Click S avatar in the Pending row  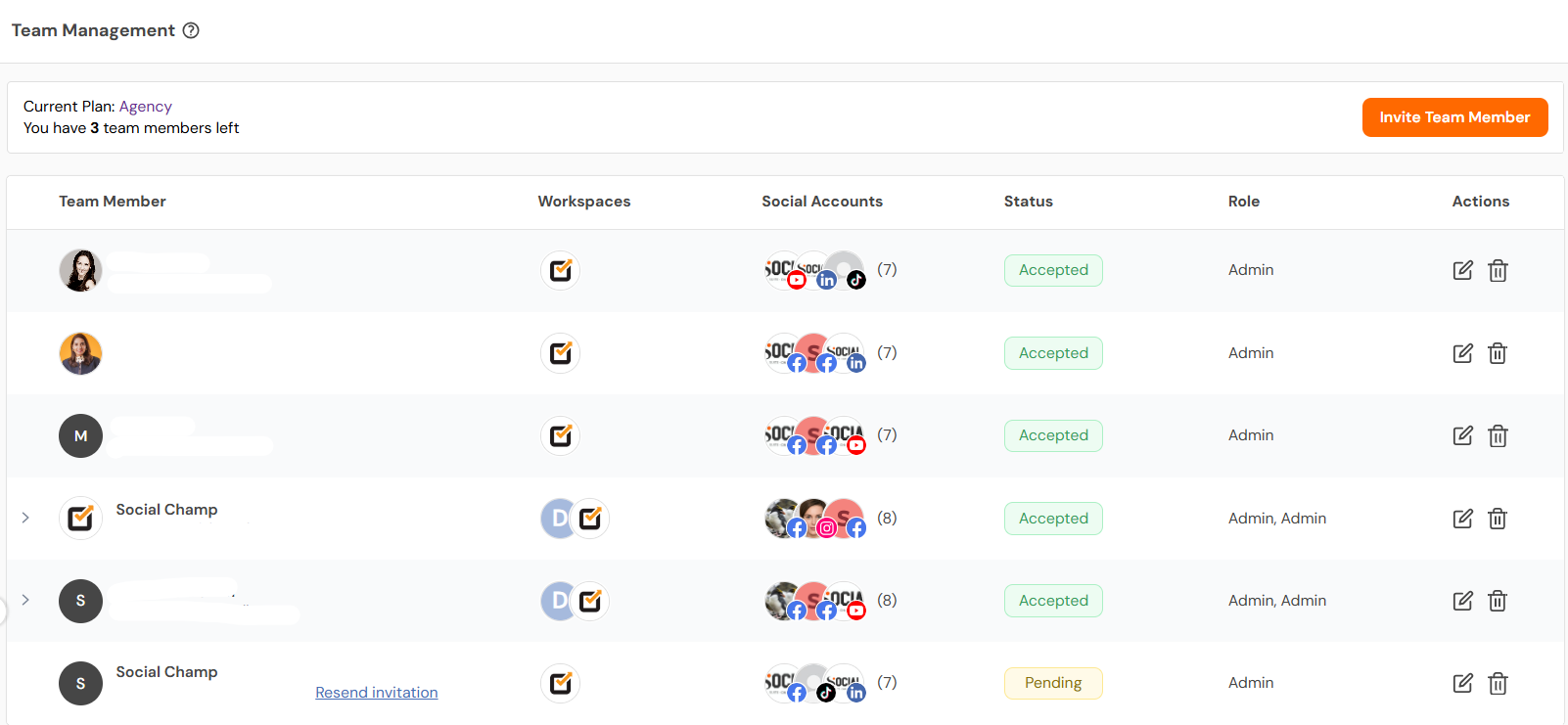(80, 683)
